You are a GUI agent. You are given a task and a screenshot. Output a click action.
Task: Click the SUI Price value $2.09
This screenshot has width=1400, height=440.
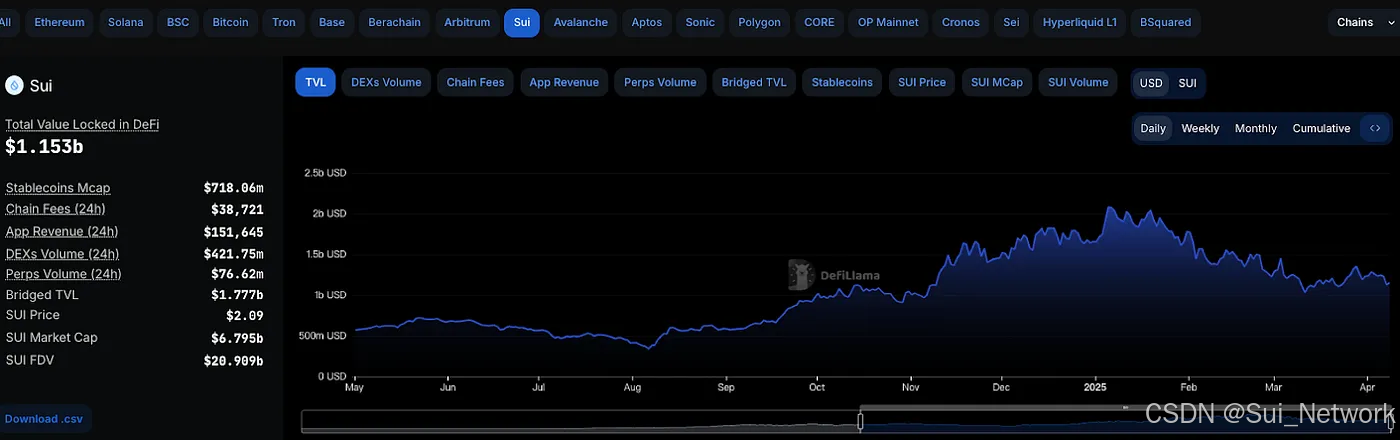245,316
